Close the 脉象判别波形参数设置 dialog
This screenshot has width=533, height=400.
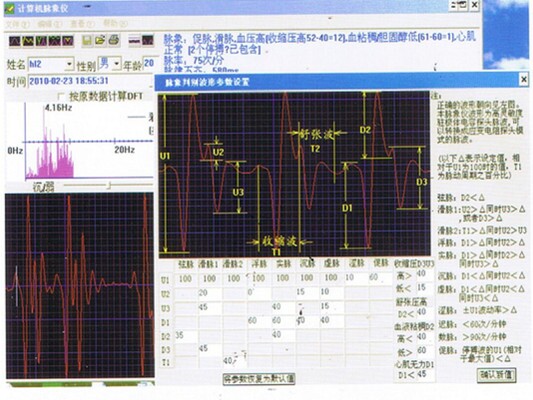(523, 80)
